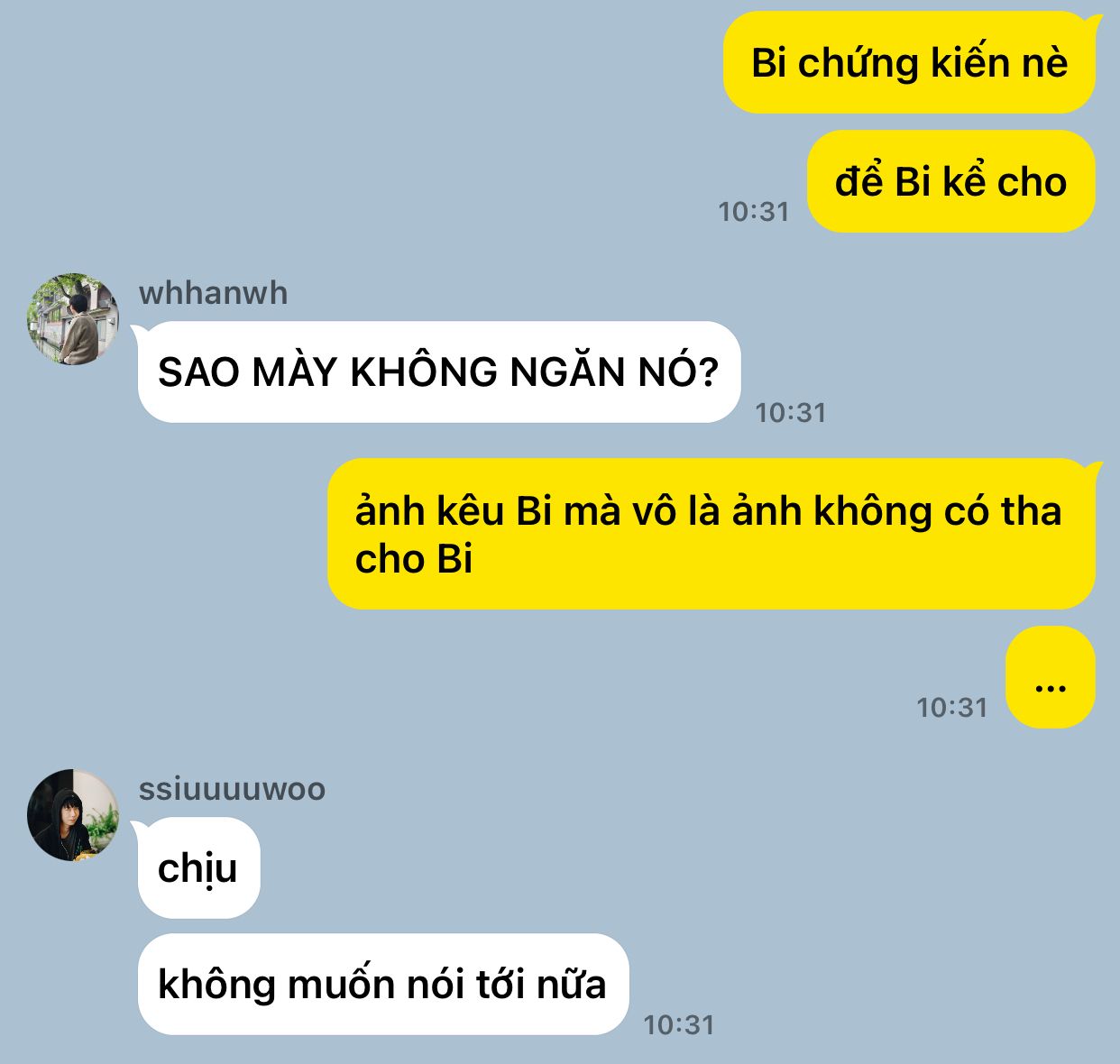Select the "chịu" message bubble

(198, 867)
